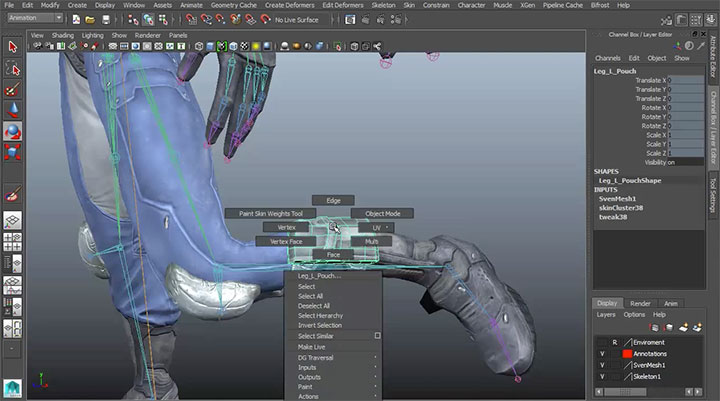The height and width of the screenshot is (401, 720).
Task: Enable Use All Lights yellow icon
Action: [x=256, y=46]
